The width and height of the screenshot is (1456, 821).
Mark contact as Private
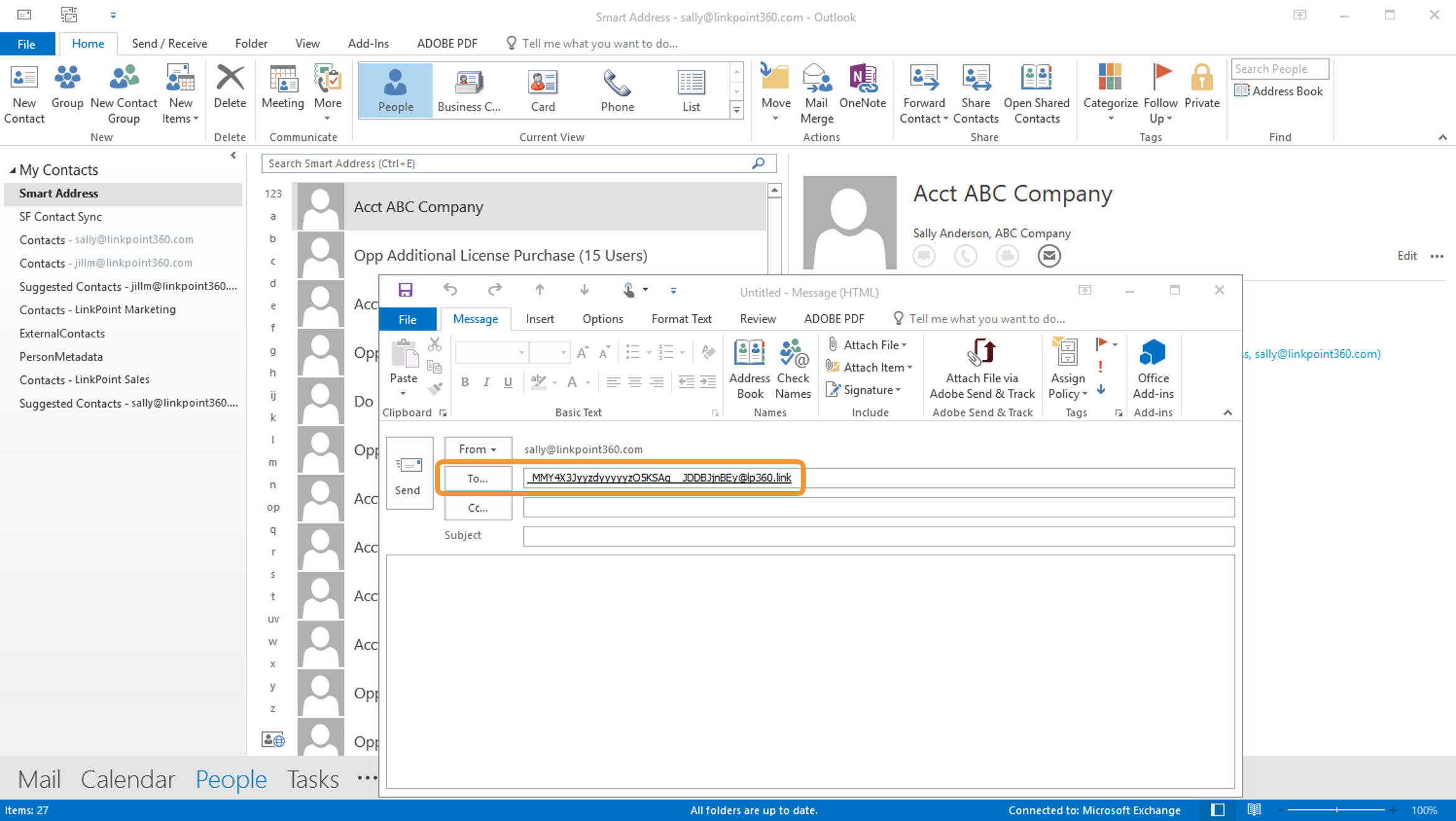tap(1202, 87)
